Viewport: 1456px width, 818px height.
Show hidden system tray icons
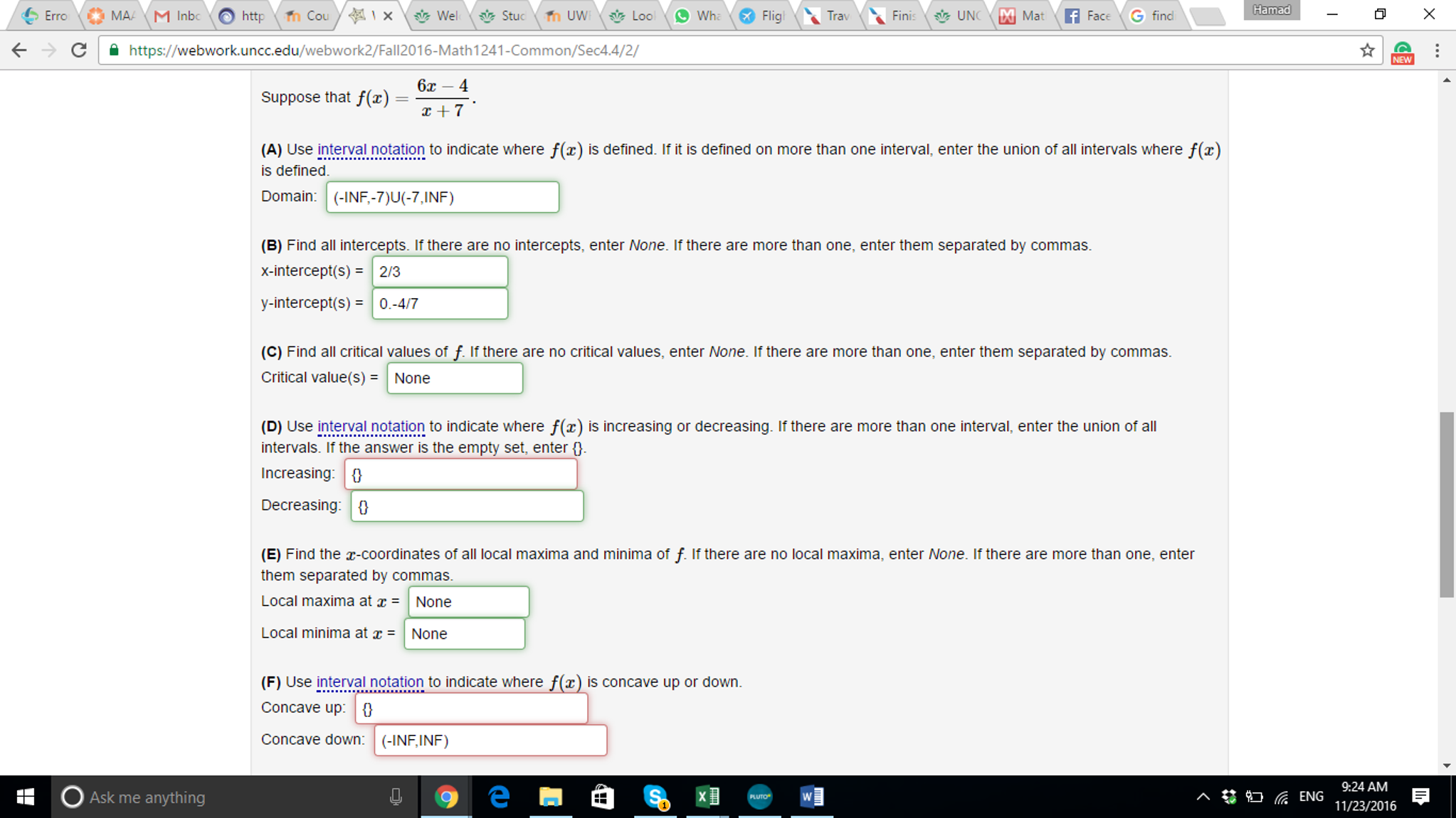1202,797
